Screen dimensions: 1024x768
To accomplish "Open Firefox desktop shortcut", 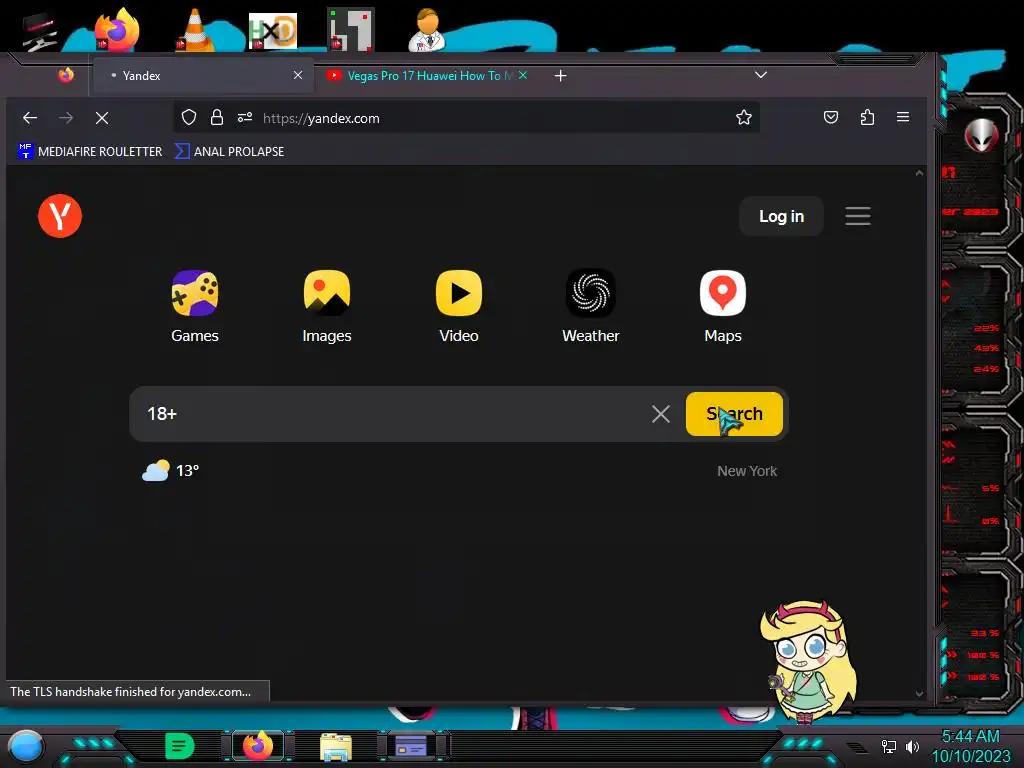I will 116,29.
